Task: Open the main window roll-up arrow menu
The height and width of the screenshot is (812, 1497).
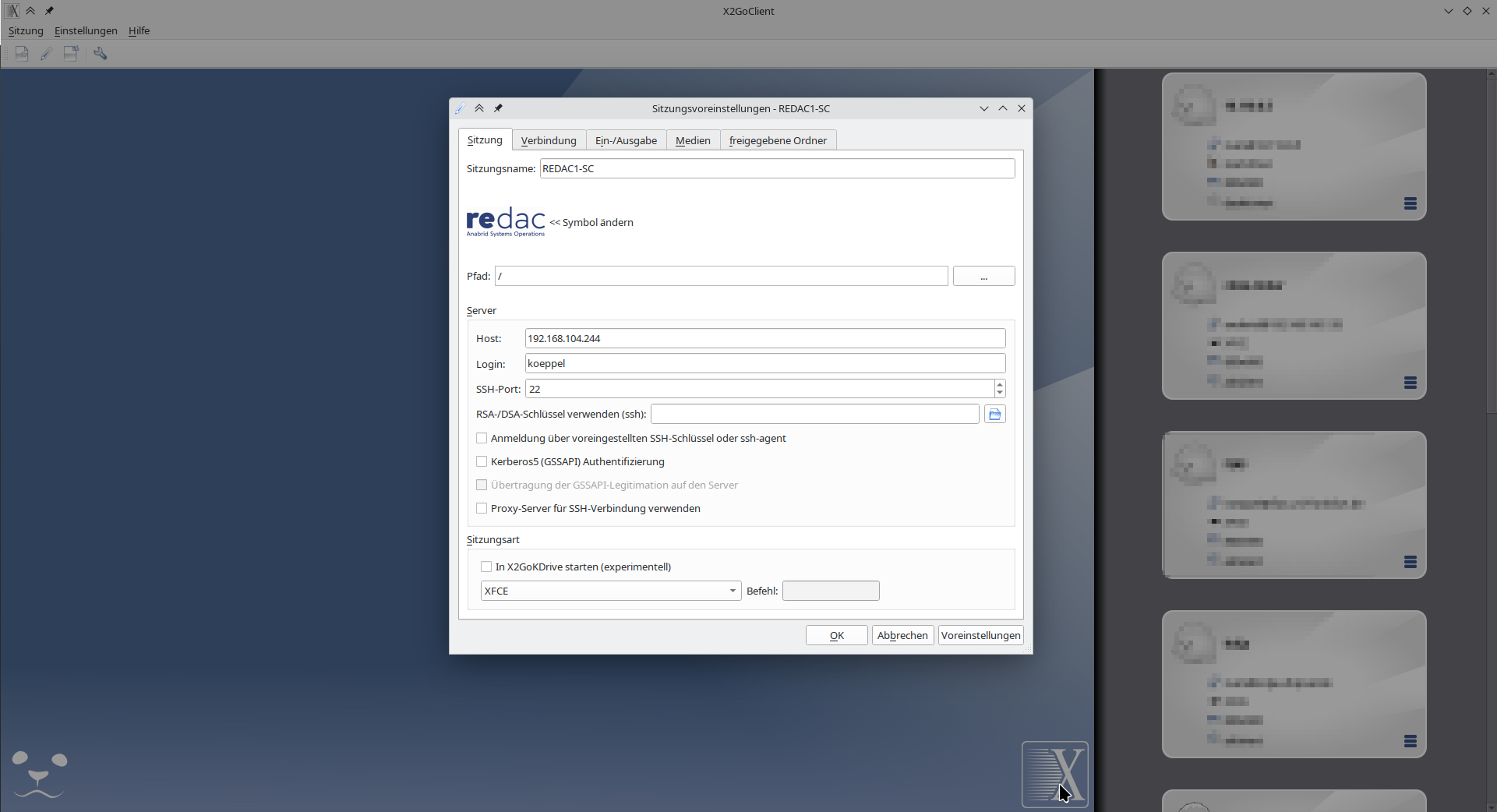Action: point(30,10)
